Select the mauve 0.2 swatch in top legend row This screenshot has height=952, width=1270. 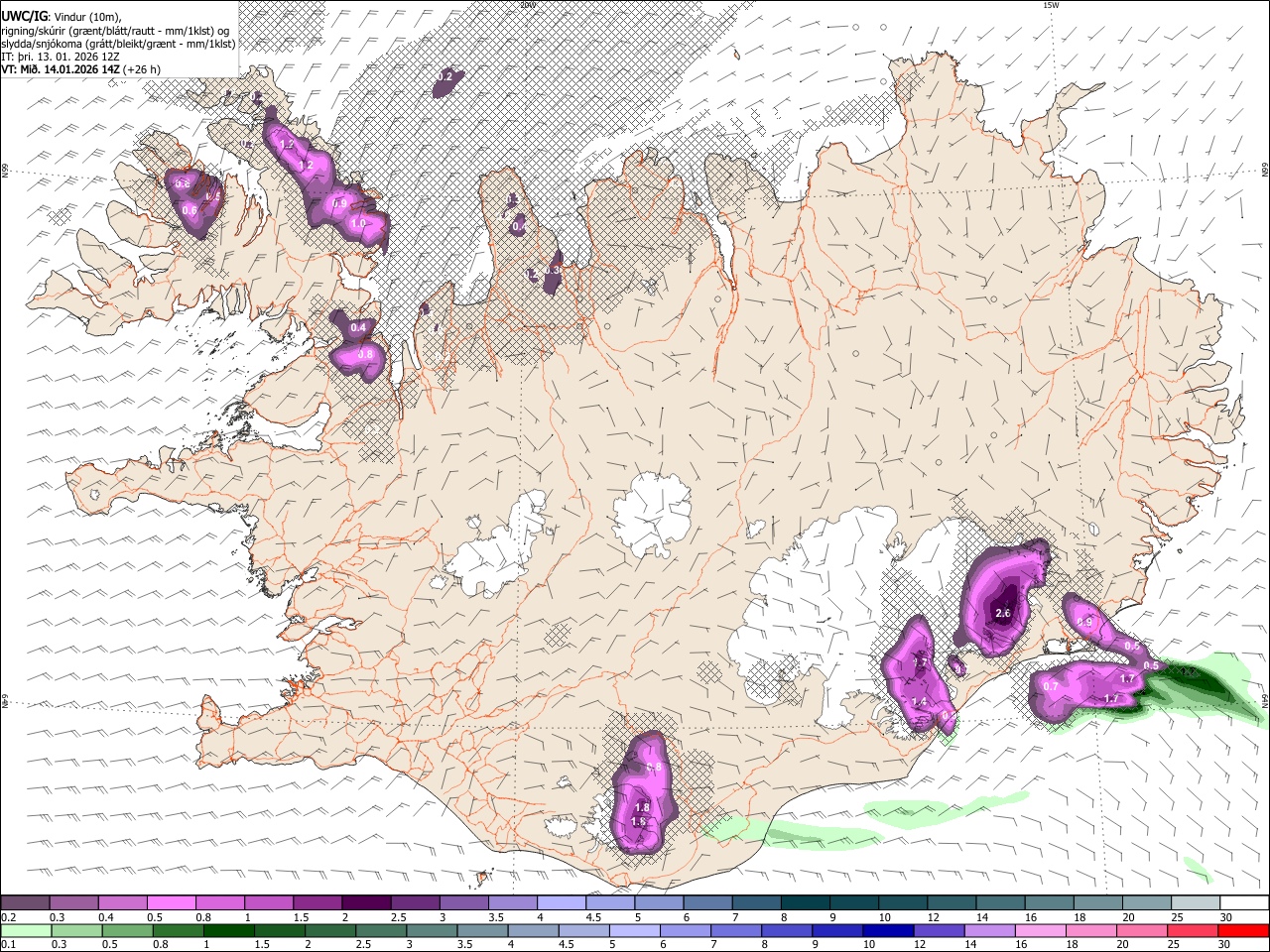25,903
